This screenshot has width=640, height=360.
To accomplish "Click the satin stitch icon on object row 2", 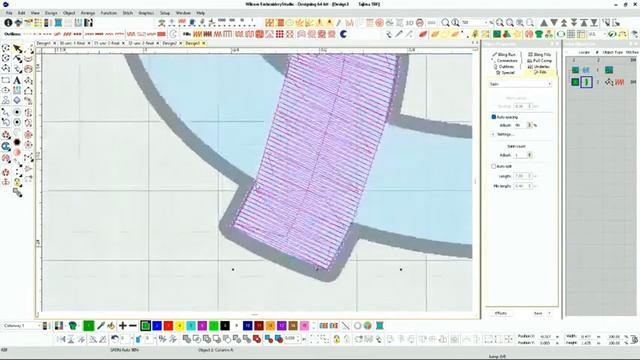I will (x=620, y=82).
